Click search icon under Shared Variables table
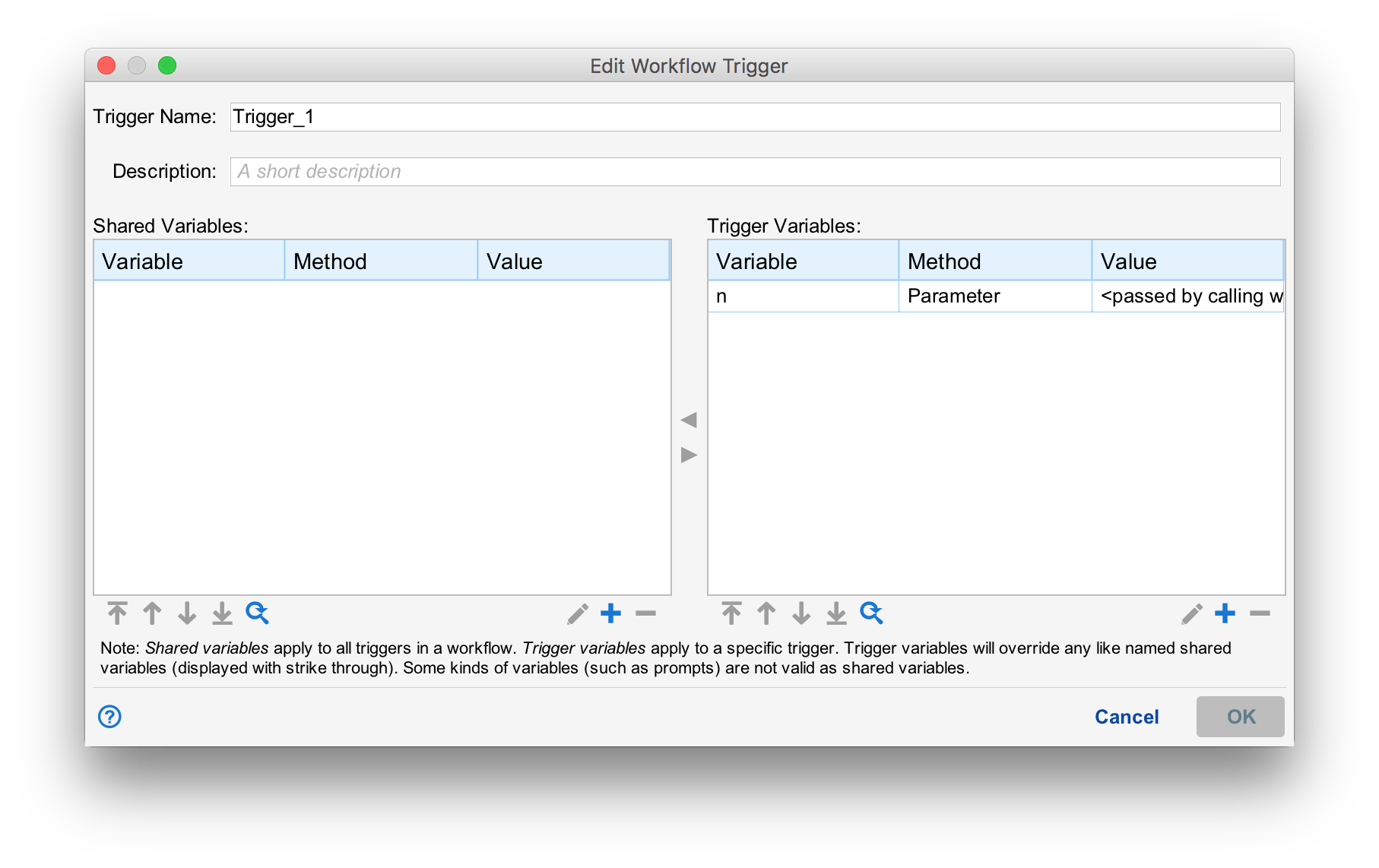The image size is (1379, 868). [257, 613]
